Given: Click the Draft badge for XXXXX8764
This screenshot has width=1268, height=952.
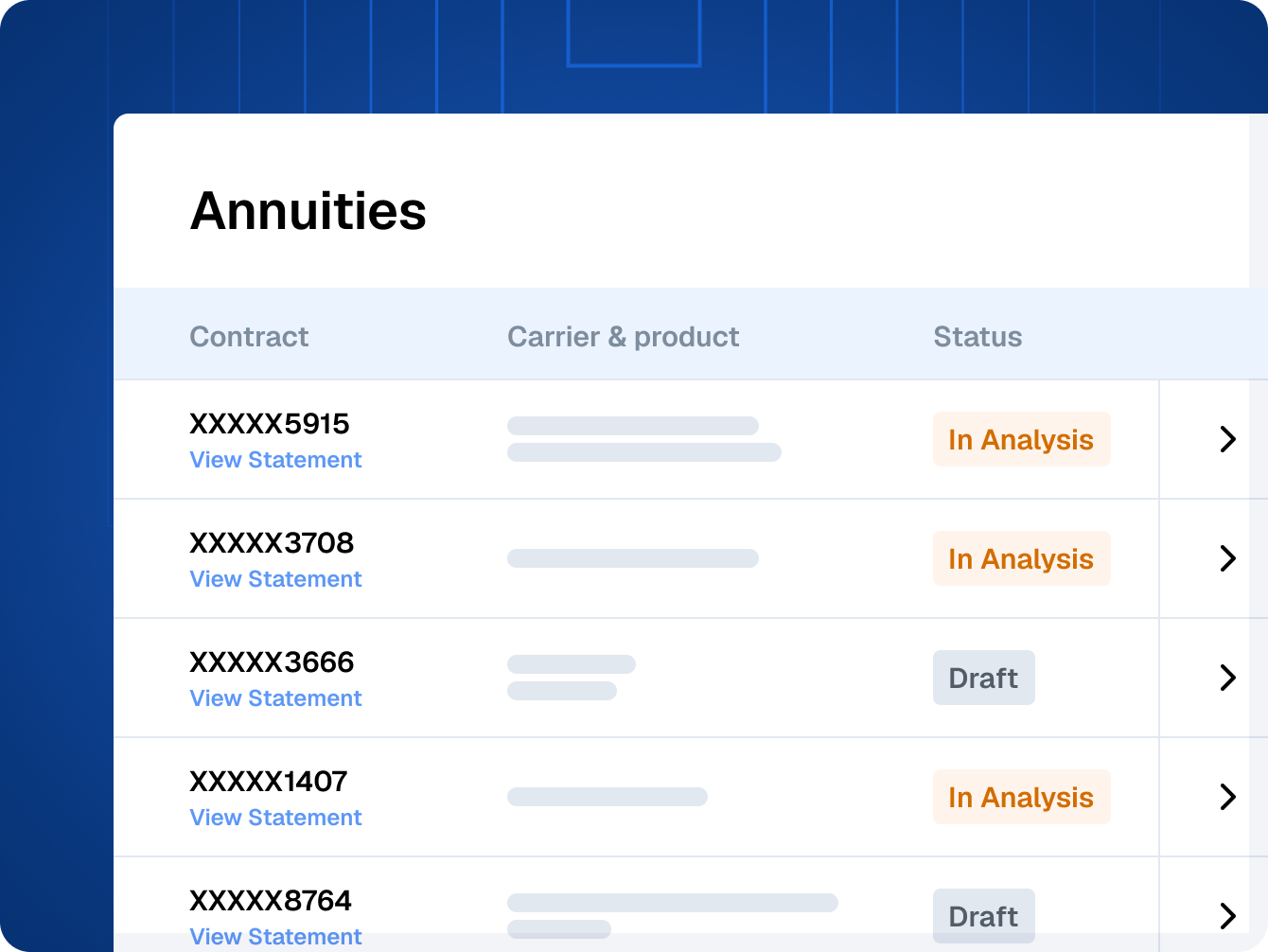Looking at the screenshot, I should (983, 916).
